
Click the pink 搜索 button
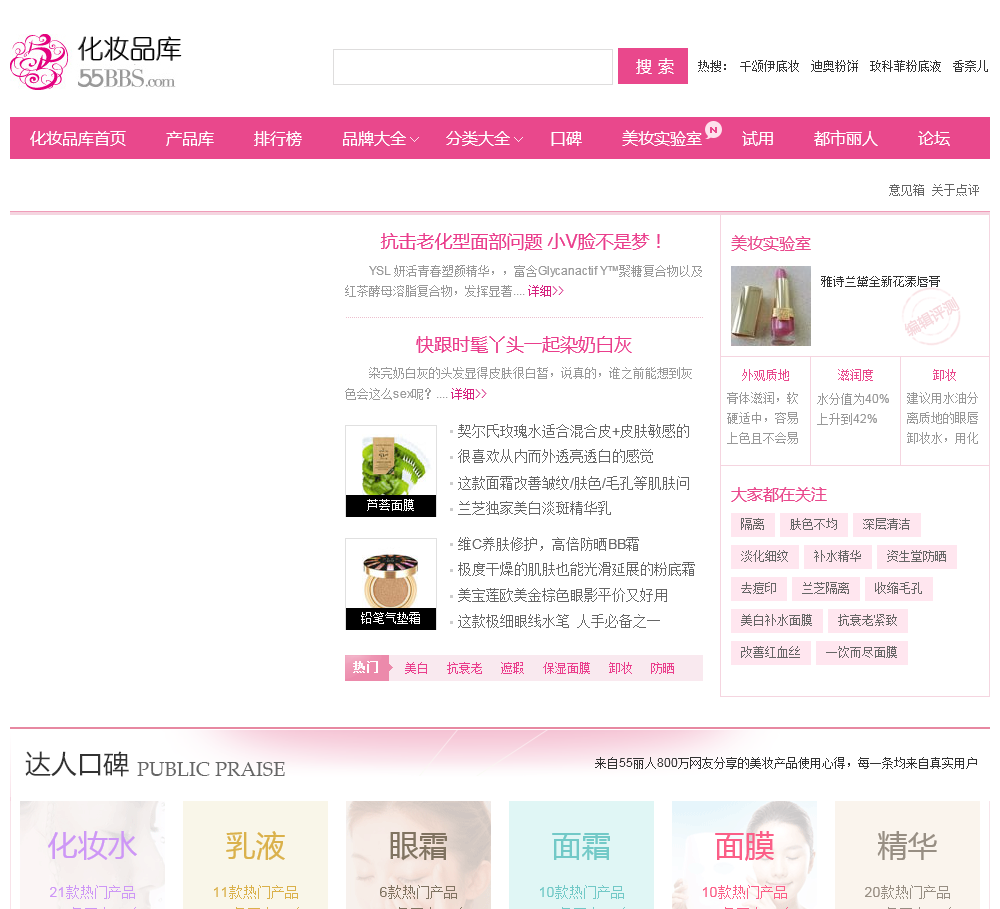(653, 66)
